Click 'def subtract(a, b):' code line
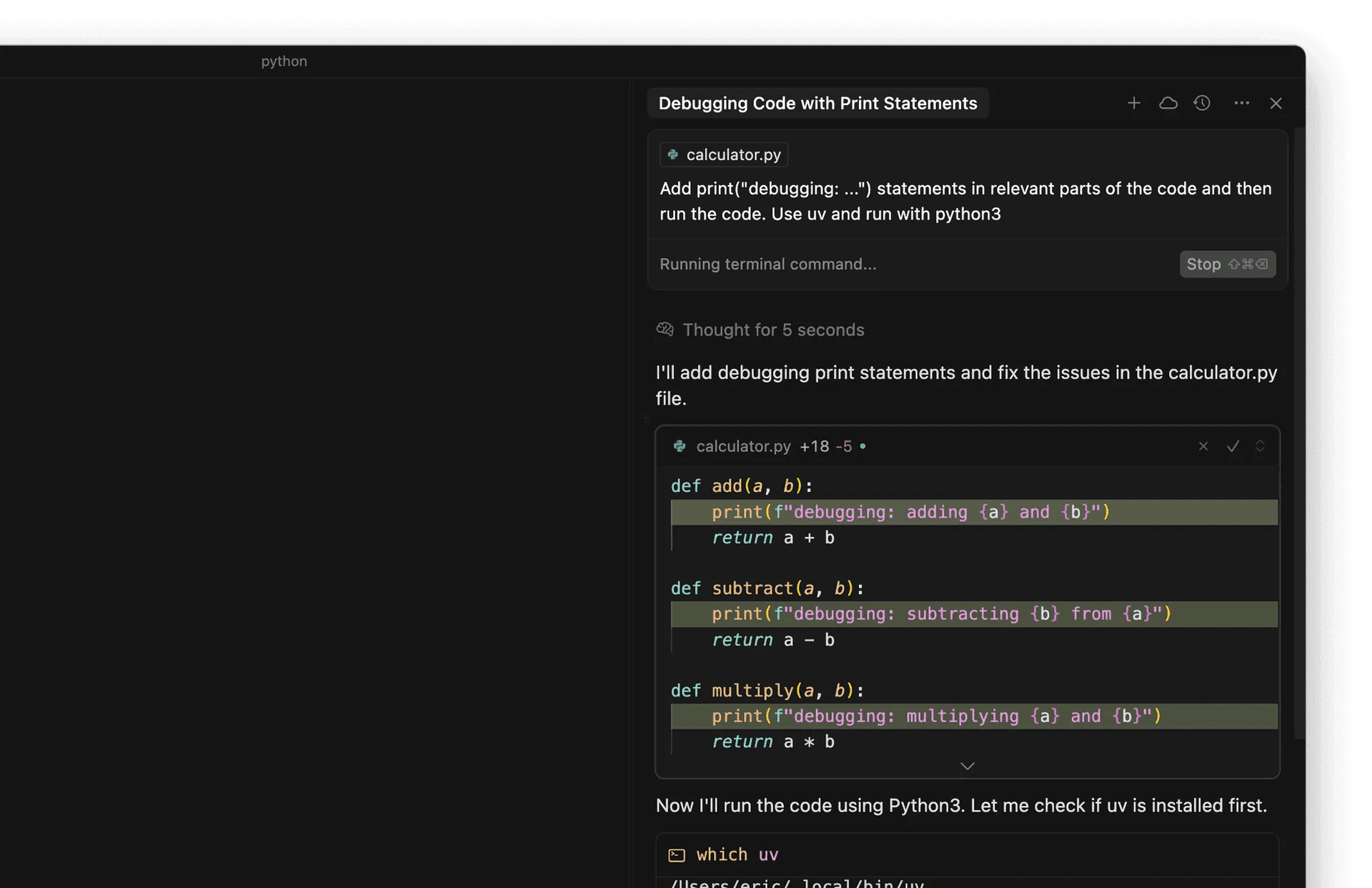1372x888 pixels. [x=767, y=588]
